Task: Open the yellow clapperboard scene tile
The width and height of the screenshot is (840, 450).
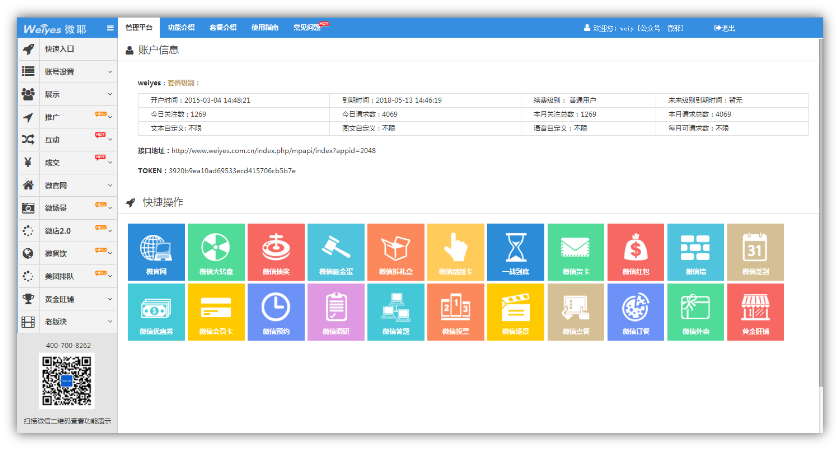Action: point(516,312)
